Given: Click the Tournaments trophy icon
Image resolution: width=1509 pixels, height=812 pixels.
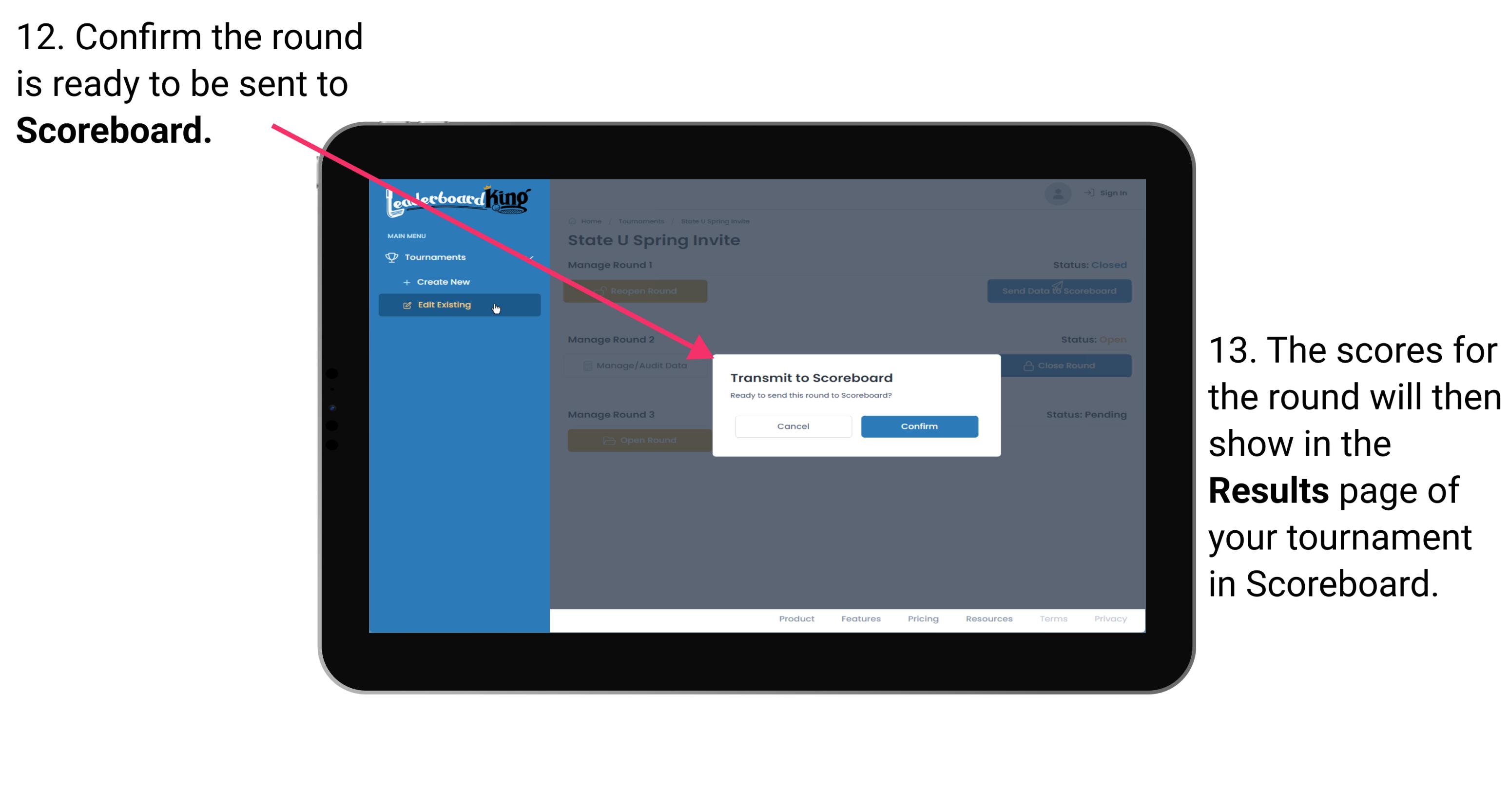Looking at the screenshot, I should [x=391, y=256].
